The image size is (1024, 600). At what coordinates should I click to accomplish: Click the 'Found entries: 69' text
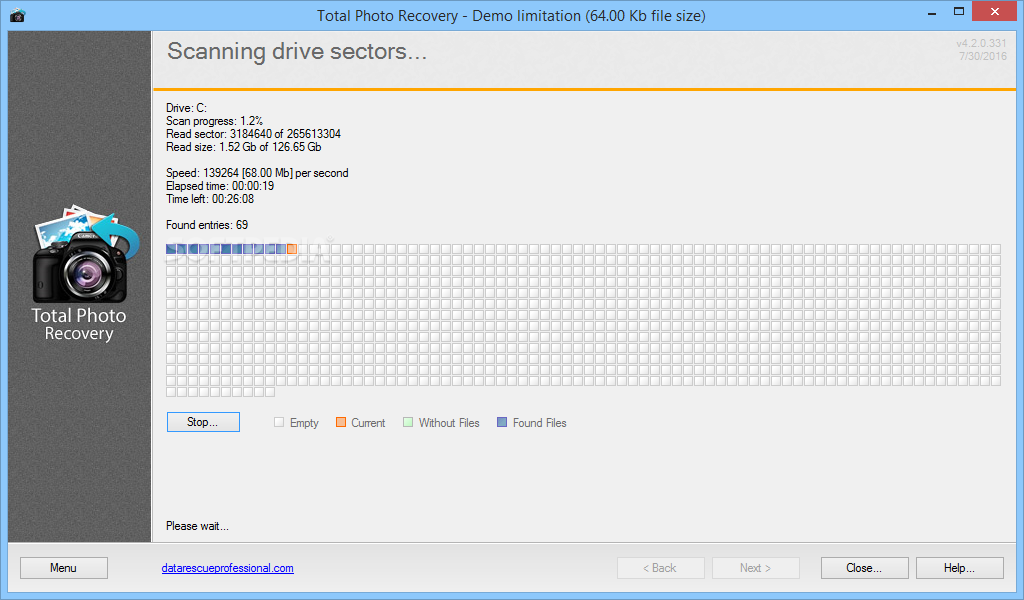[207, 225]
